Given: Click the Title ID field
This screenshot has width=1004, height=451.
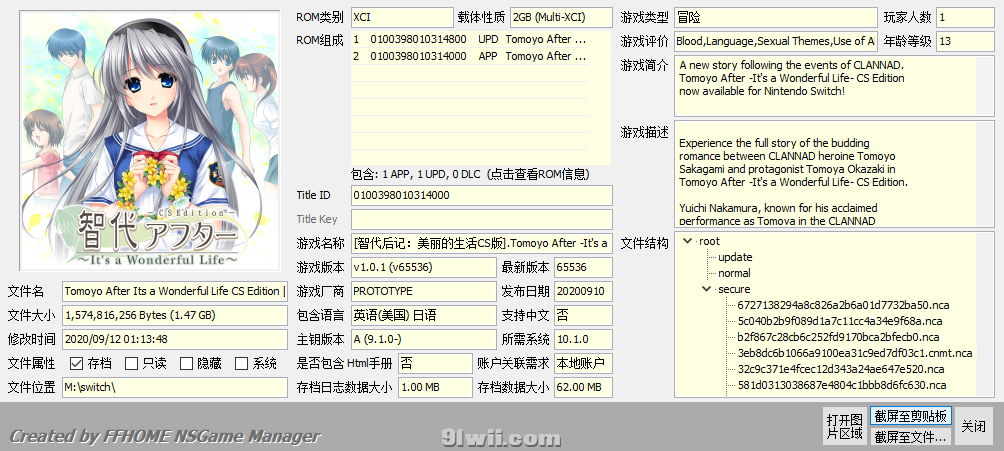Looking at the screenshot, I should [482, 195].
